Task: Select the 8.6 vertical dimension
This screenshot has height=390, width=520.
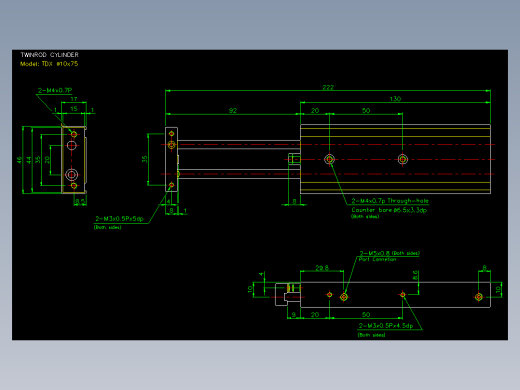Action: click(x=415, y=275)
